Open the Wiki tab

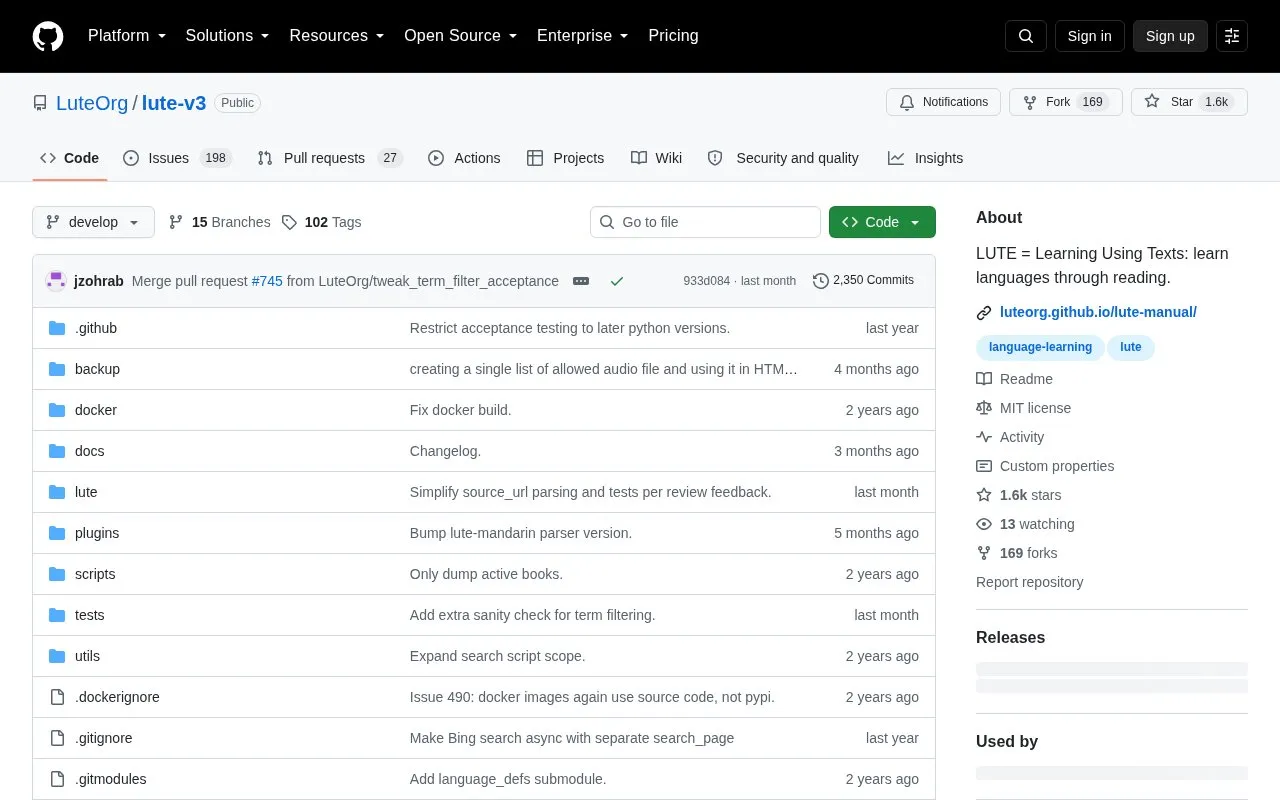(x=657, y=158)
